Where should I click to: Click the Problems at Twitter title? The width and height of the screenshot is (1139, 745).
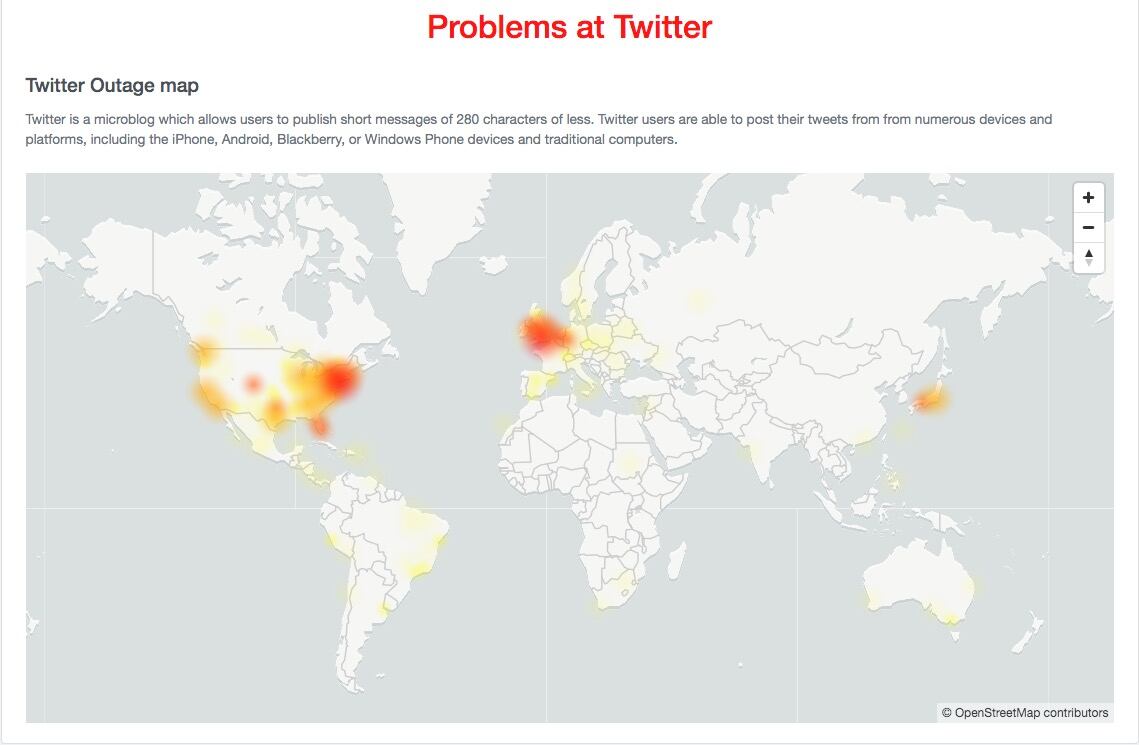[x=569, y=27]
